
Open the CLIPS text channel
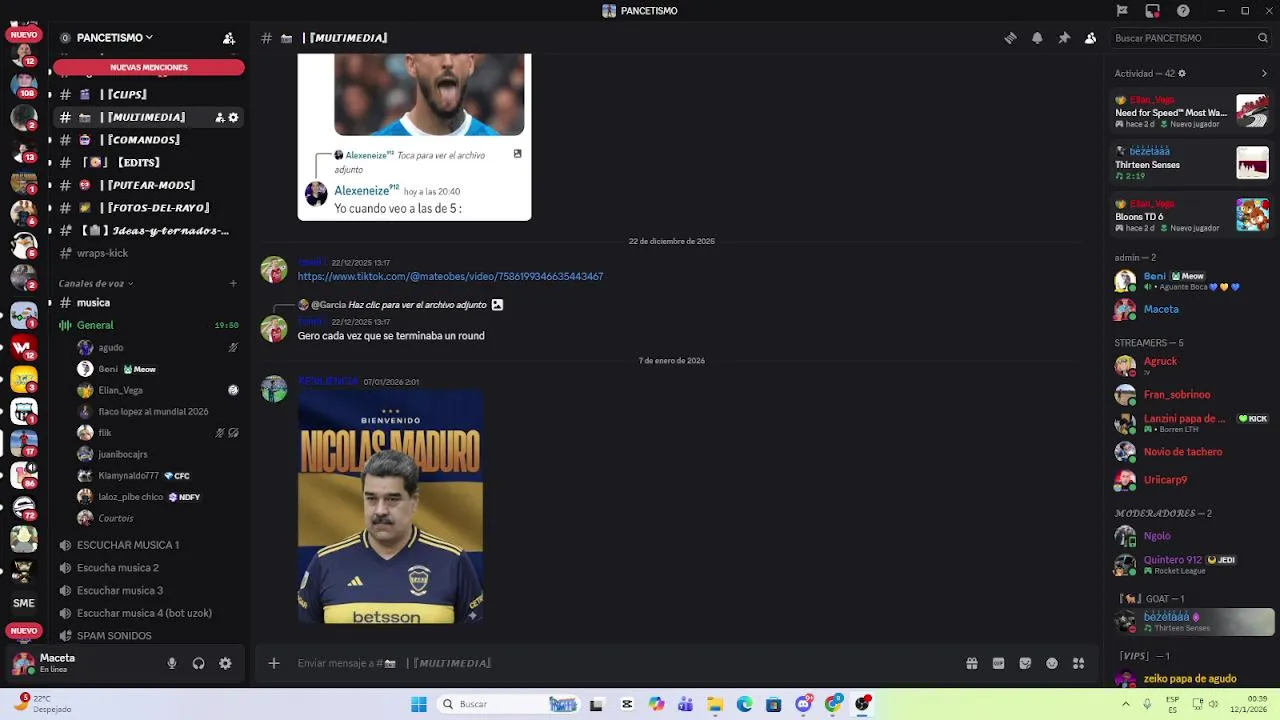click(x=148, y=94)
